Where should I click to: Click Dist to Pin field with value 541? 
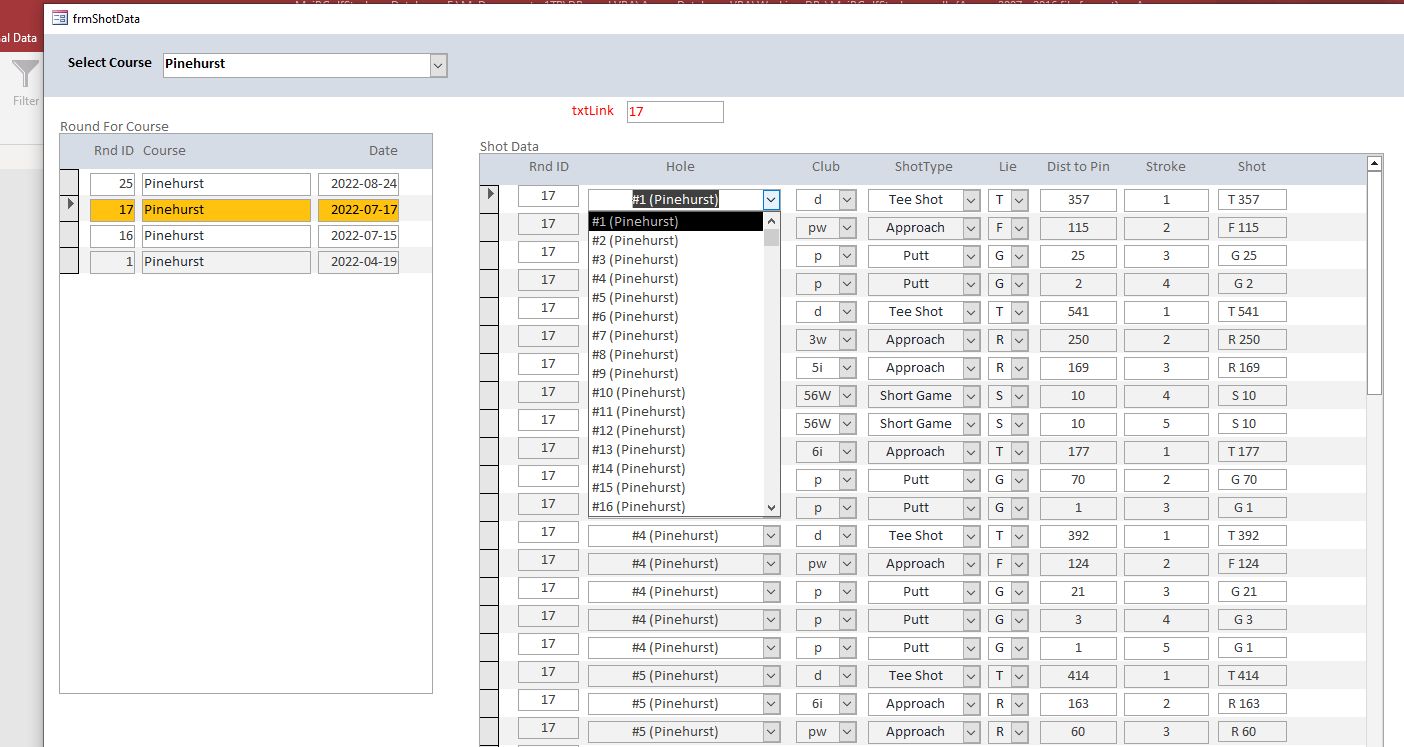click(x=1078, y=312)
